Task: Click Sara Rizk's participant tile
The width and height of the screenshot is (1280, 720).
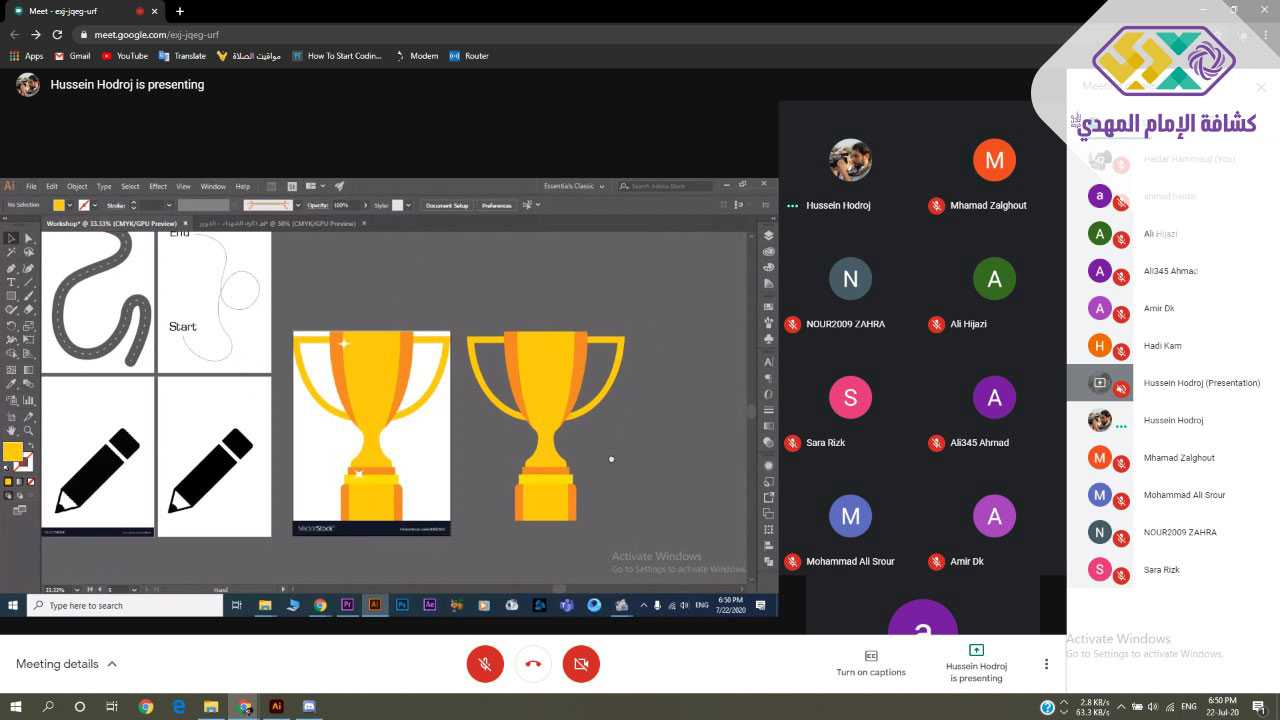Action: point(850,410)
